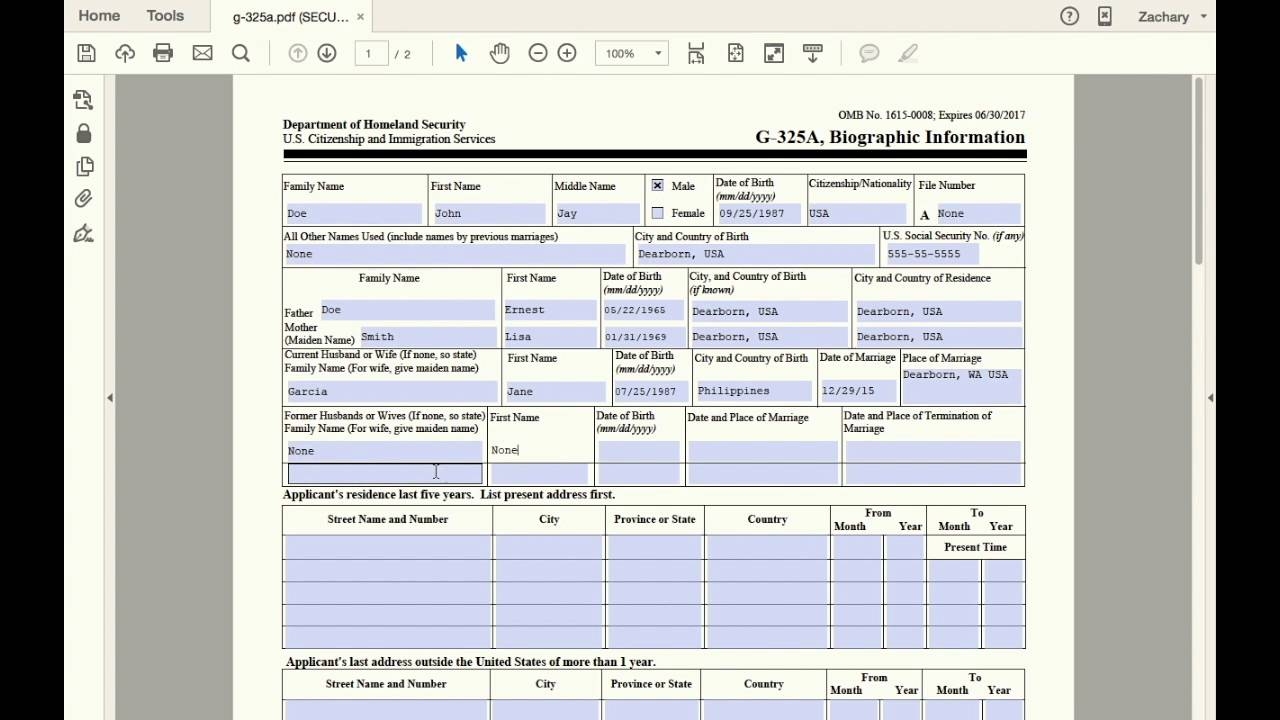
Task: Go to the previous page arrow
Action: point(298,53)
